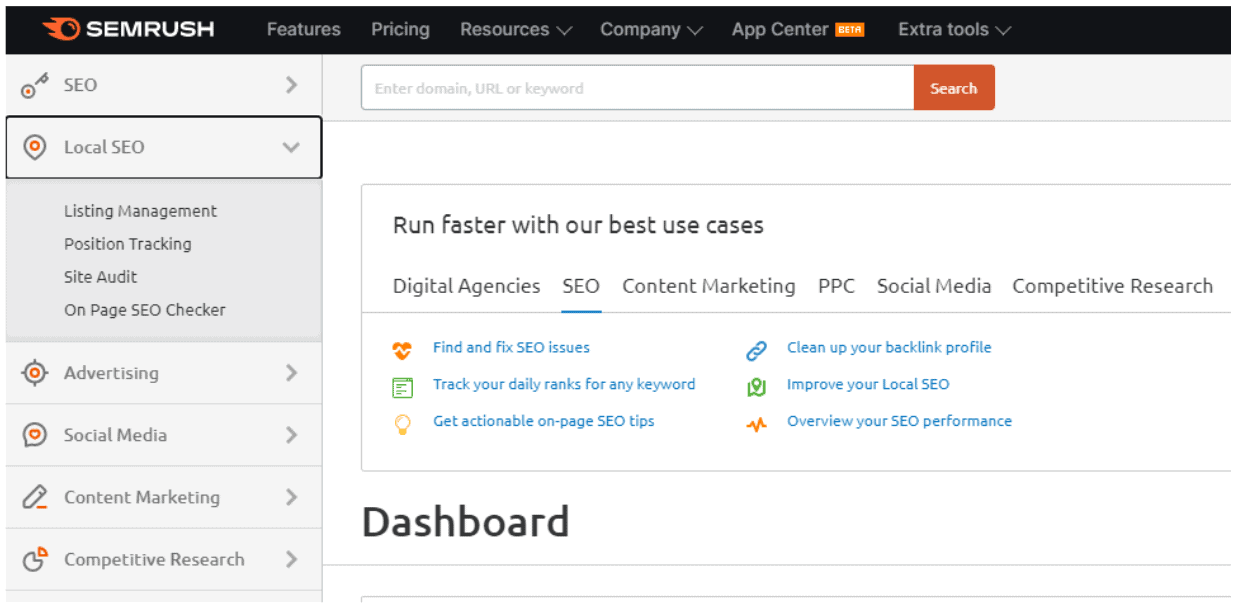This screenshot has width=1237, height=612.
Task: Click the Dashboard heading
Action: 465,522
